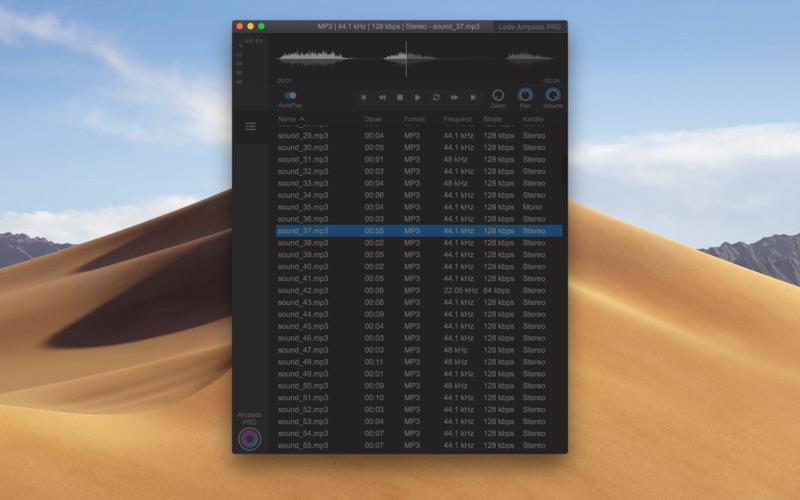Select sound_47.mp3 in the list
Image resolution: width=800 pixels, height=500 pixels.
[419, 350]
